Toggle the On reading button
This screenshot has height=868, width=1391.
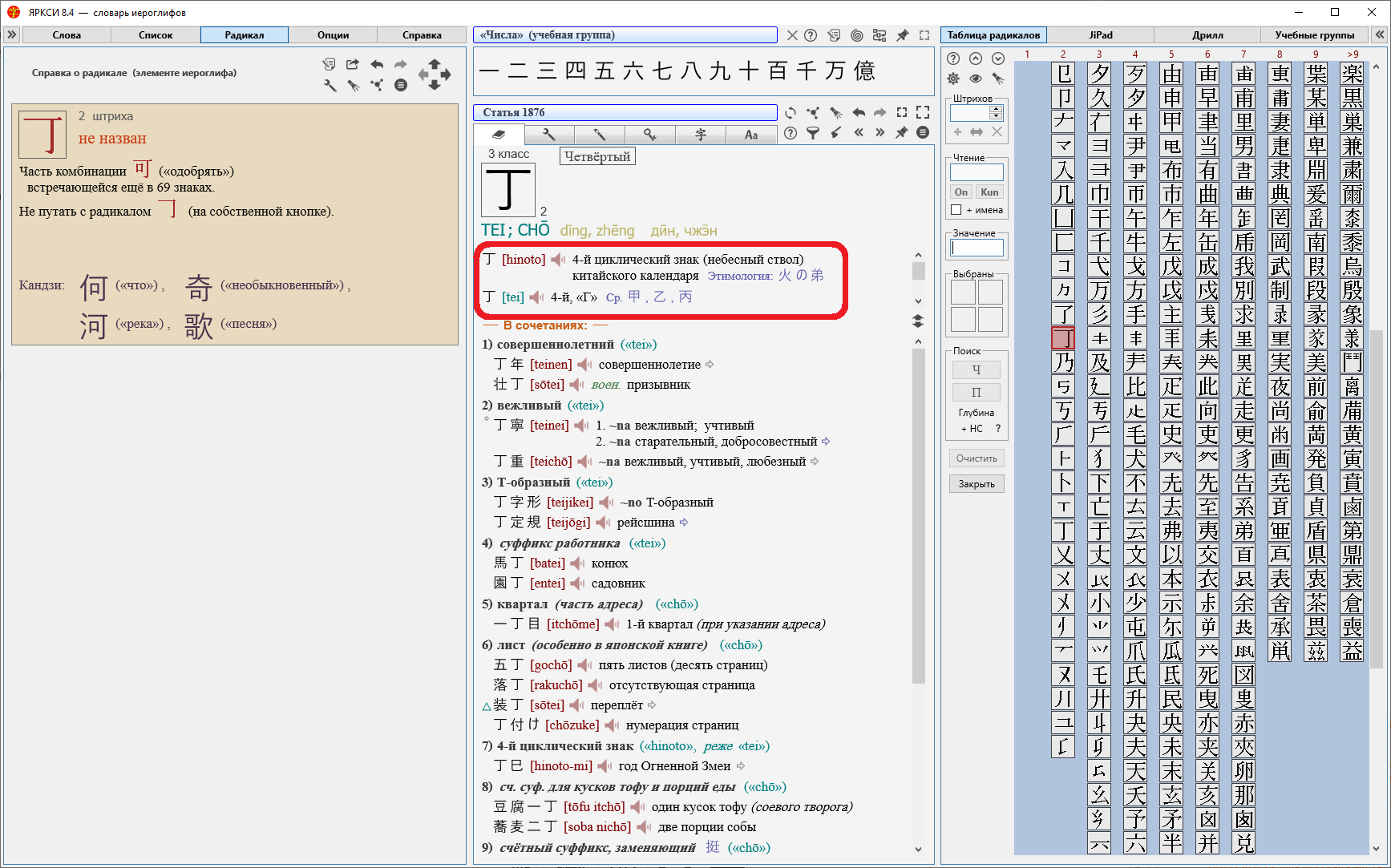click(961, 192)
